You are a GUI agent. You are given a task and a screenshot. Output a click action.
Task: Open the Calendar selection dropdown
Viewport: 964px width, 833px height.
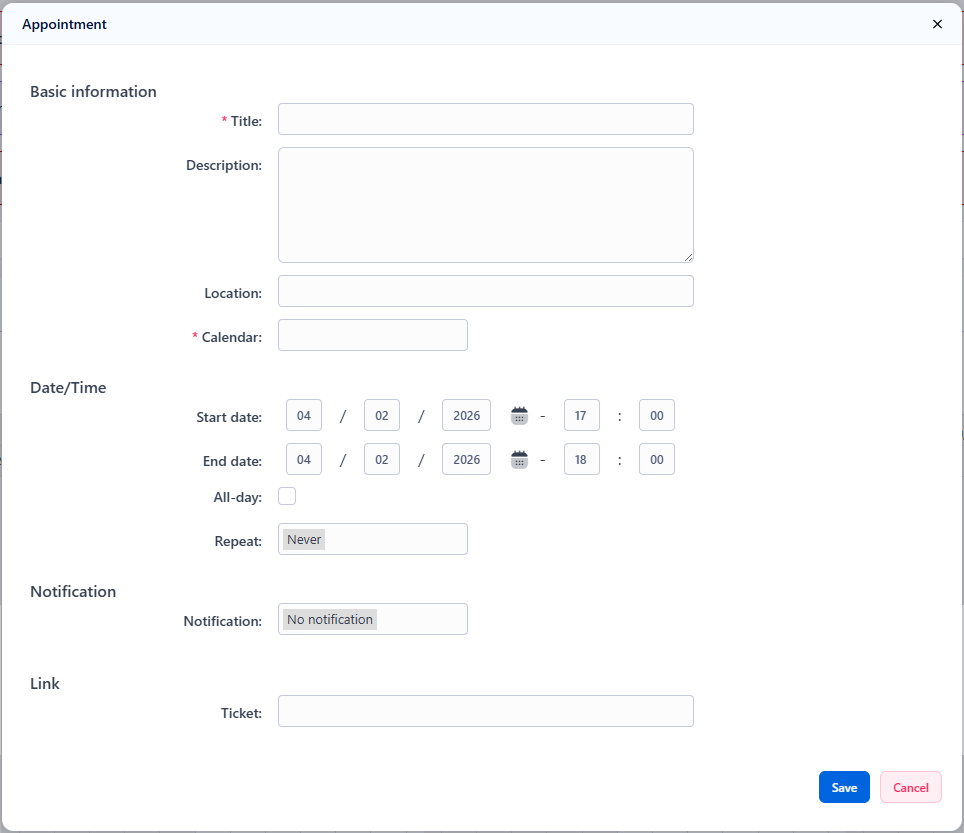click(x=373, y=335)
